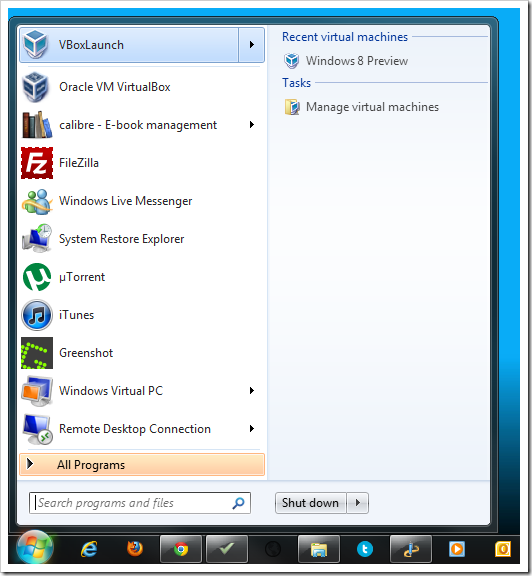Open Remote Desktop Connection
The height and width of the screenshot is (576, 532).
[142, 429]
